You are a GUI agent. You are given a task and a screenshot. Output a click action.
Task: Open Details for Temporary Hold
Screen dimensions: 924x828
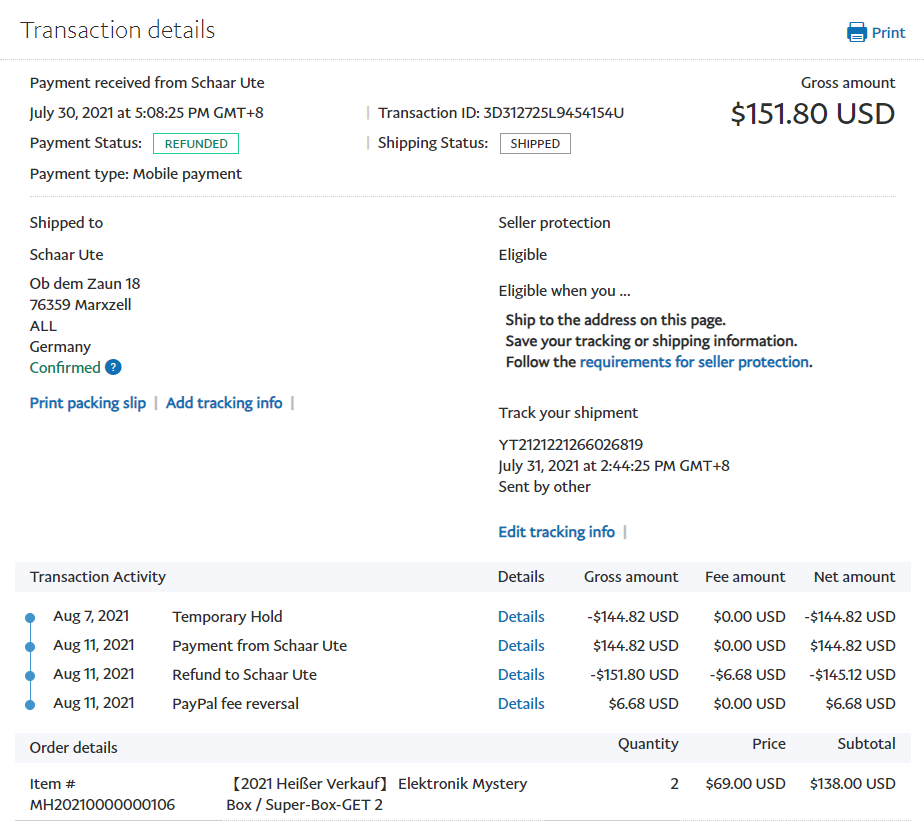(521, 617)
